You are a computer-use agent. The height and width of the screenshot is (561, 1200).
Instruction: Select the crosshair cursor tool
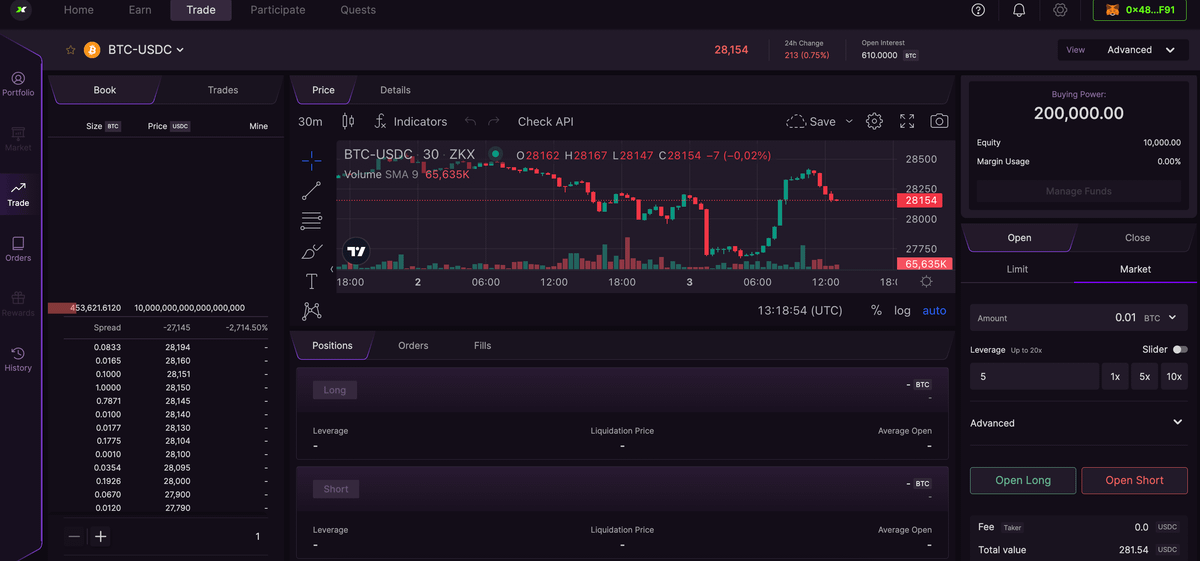tap(311, 160)
